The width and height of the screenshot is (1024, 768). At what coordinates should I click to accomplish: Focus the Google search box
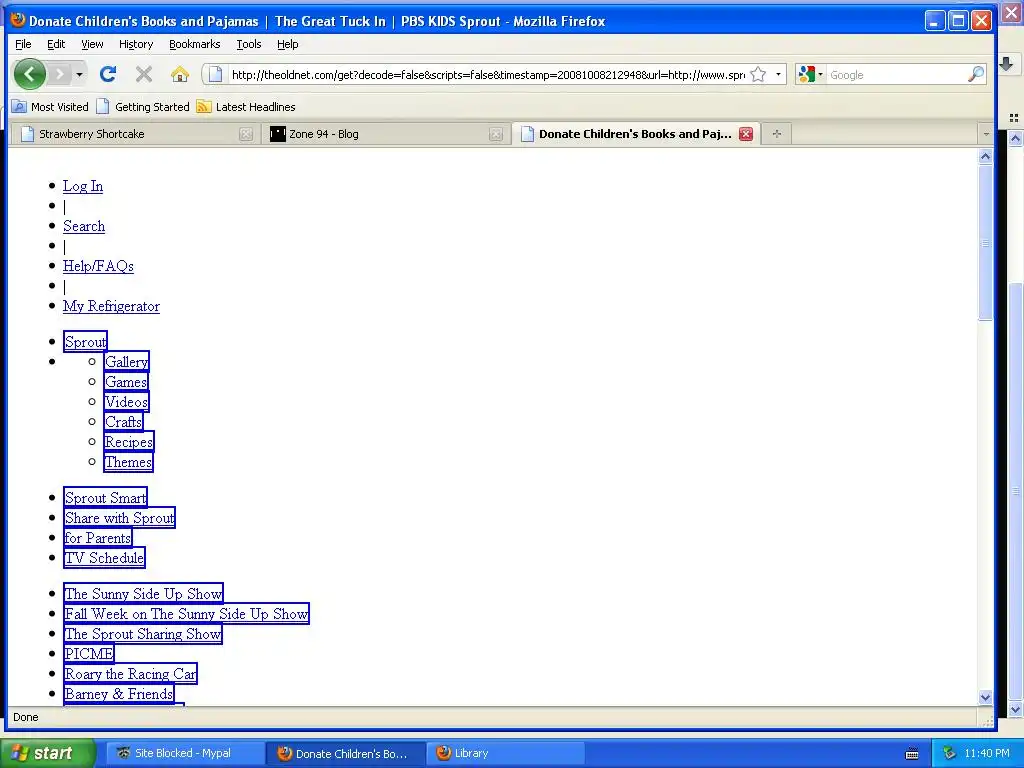[x=896, y=74]
